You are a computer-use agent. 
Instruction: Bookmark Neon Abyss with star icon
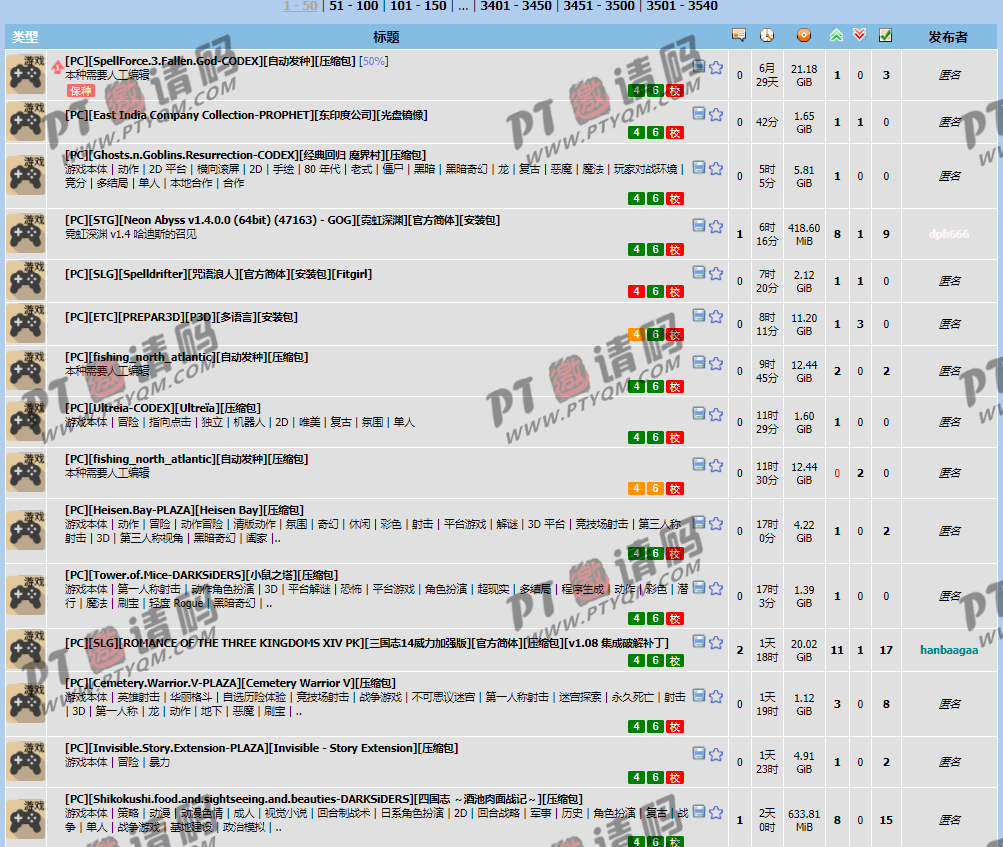click(716, 226)
